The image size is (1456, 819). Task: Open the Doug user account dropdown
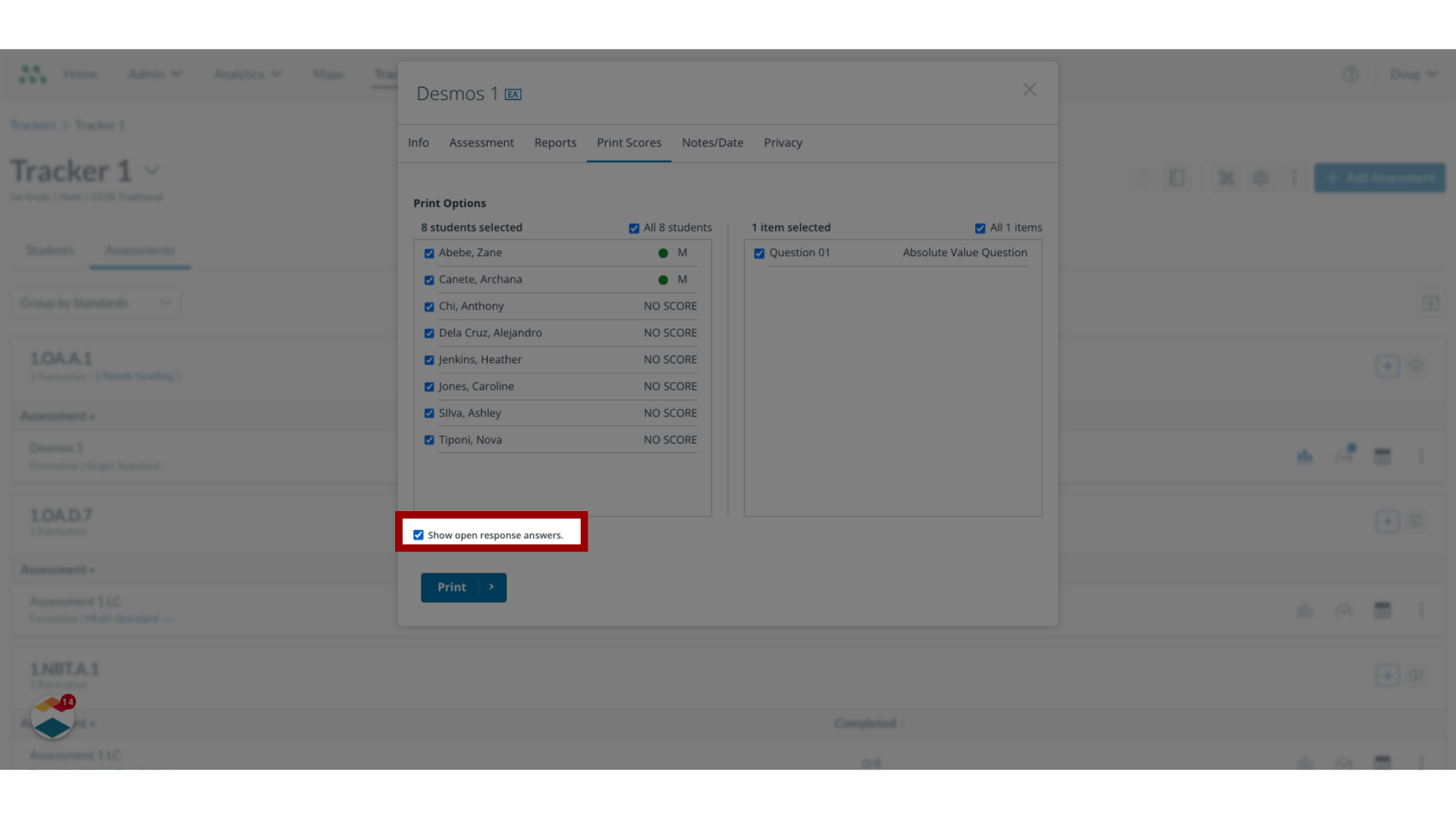[1413, 74]
